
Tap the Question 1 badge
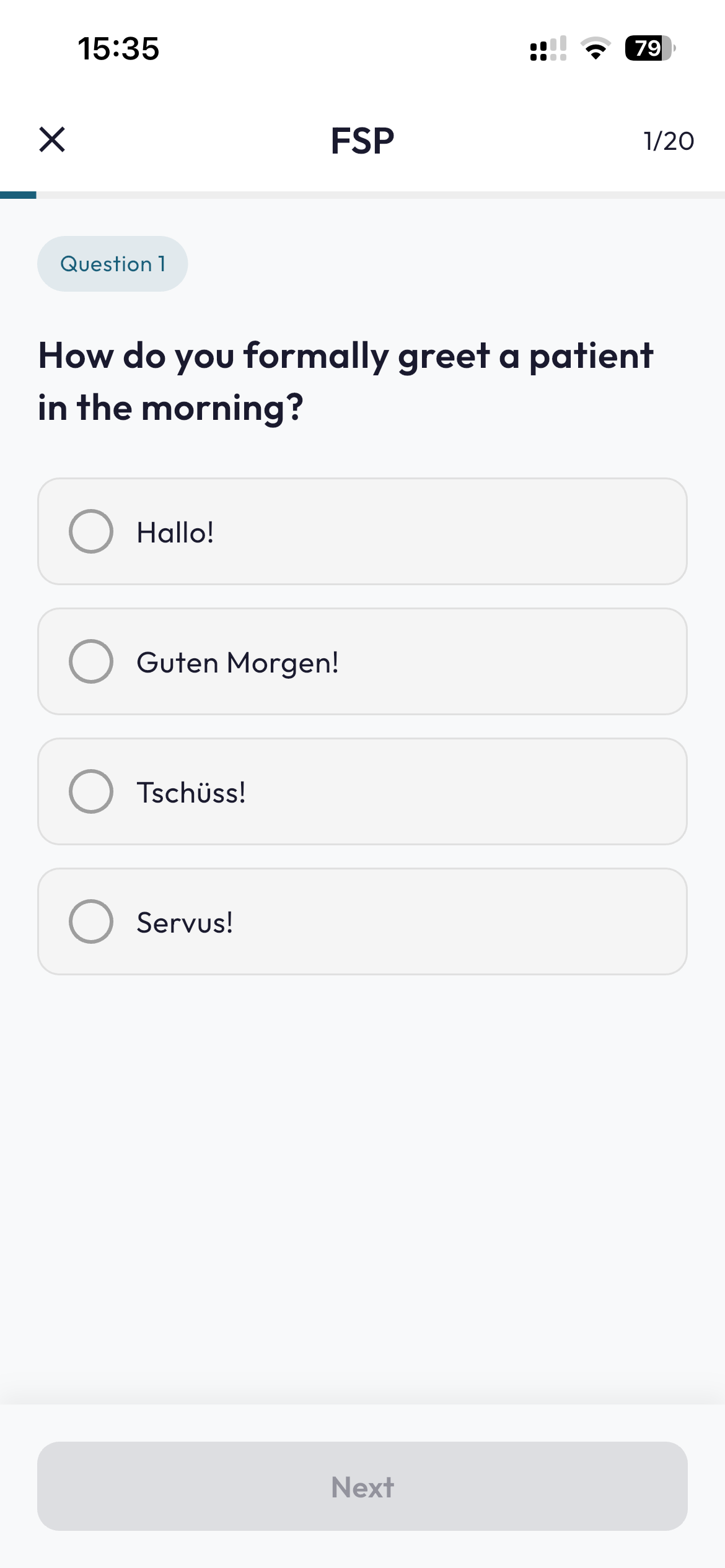point(113,264)
